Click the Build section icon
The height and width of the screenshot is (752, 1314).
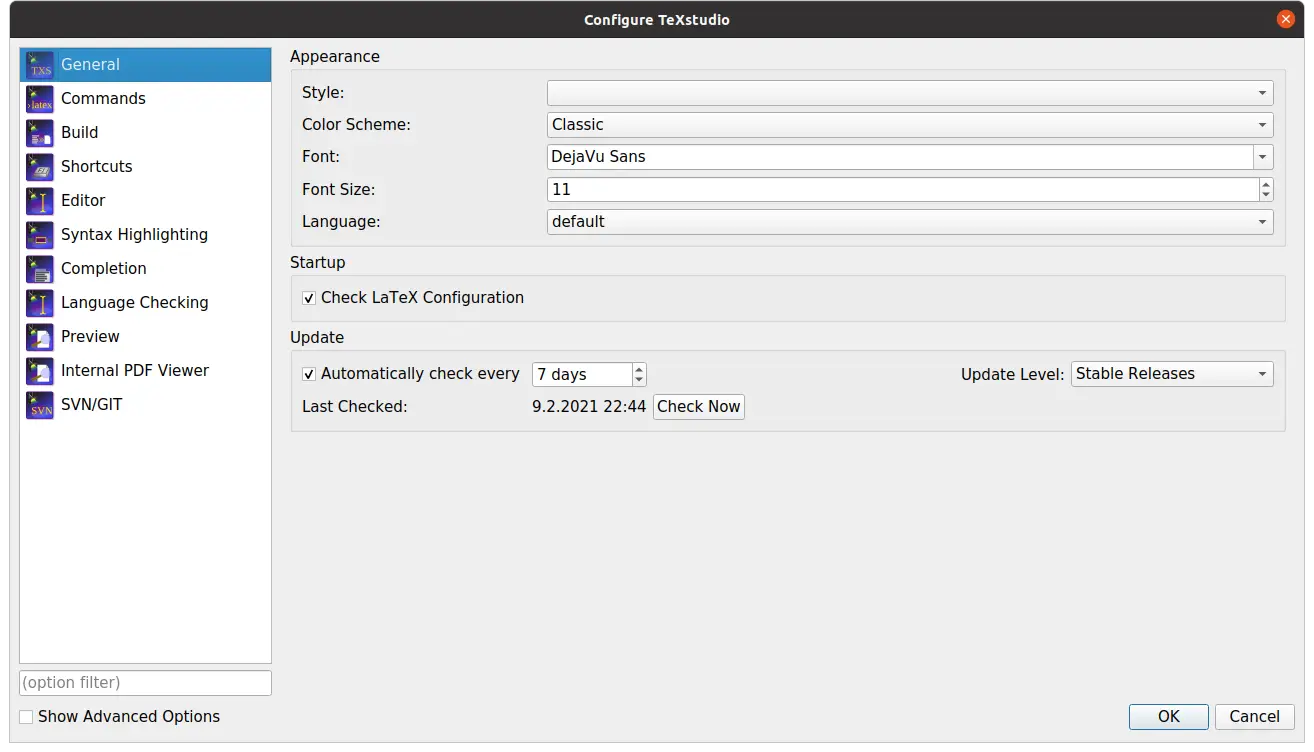pyautogui.click(x=40, y=133)
